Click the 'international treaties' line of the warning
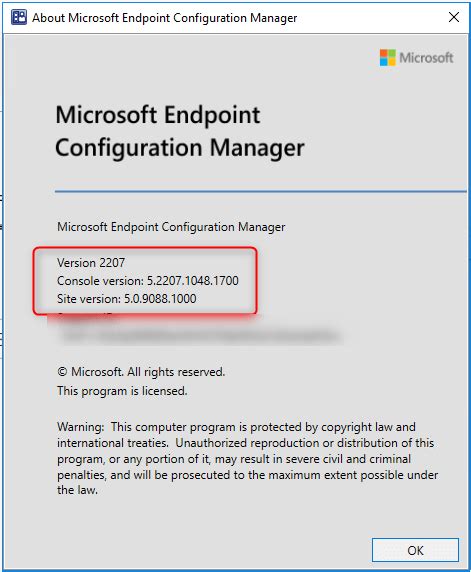The width and height of the screenshot is (471, 572). pos(246,443)
